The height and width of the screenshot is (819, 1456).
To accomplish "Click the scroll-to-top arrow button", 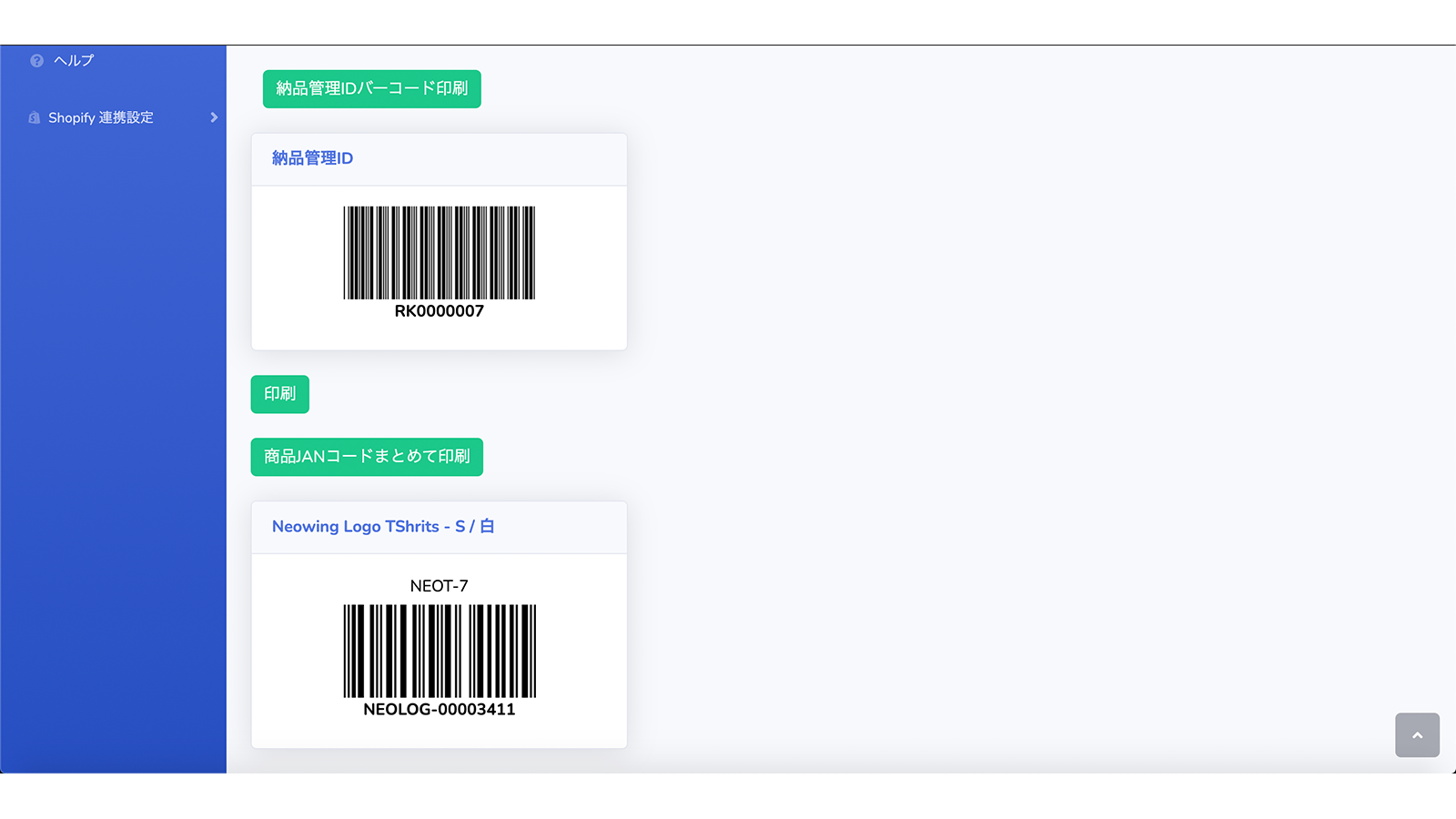I will click(1417, 735).
